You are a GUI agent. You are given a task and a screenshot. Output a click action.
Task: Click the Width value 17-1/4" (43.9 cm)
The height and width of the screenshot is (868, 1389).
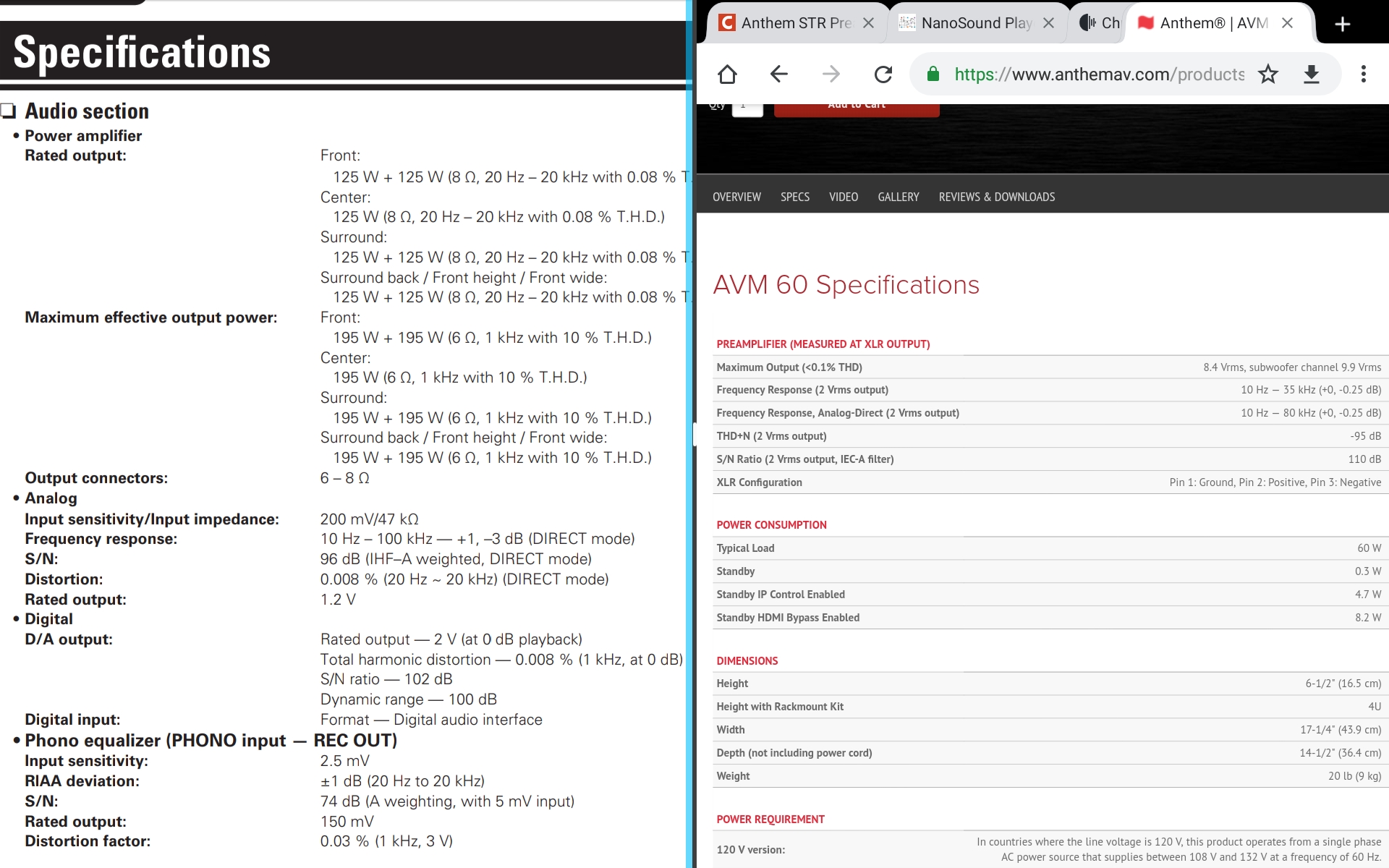1341,730
